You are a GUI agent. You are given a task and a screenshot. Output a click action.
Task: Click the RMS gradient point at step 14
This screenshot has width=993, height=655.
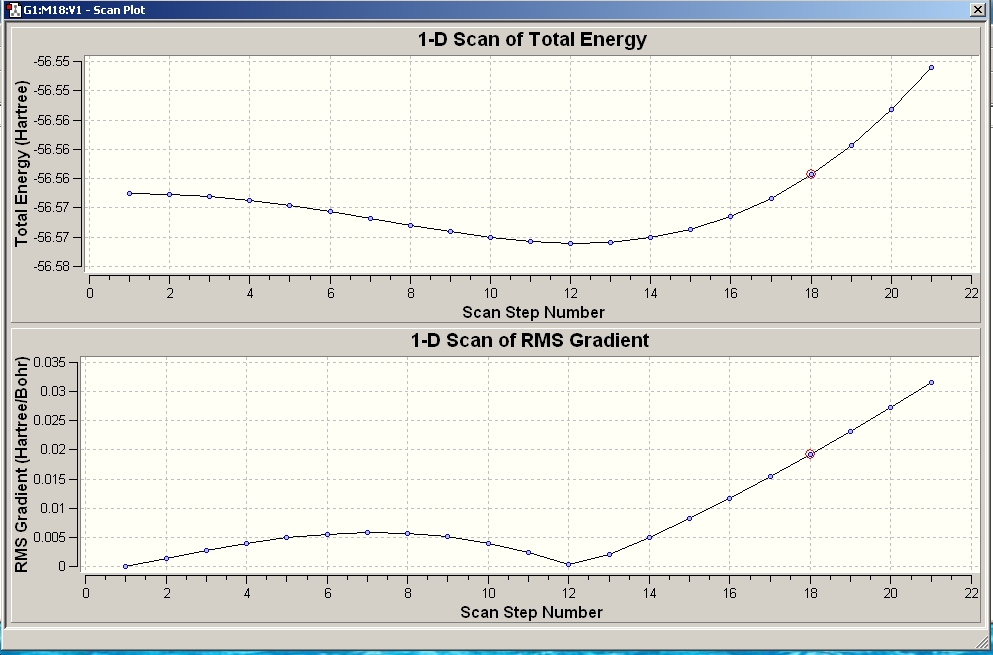click(x=649, y=538)
